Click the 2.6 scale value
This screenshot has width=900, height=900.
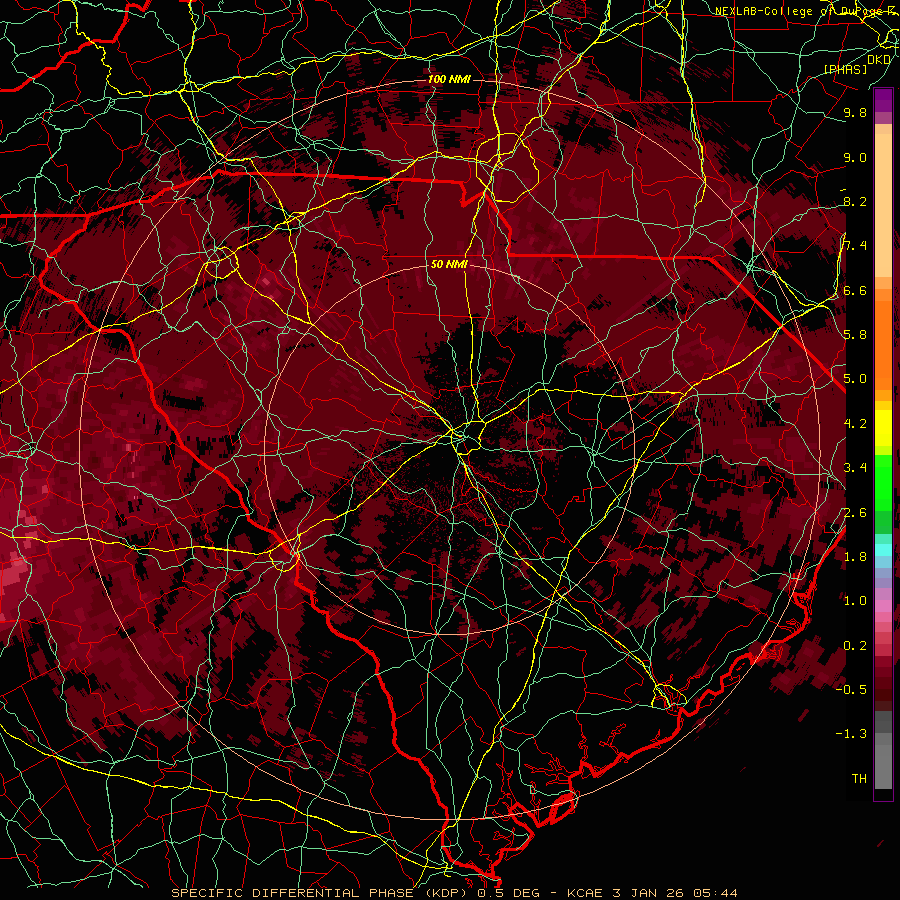855,513
